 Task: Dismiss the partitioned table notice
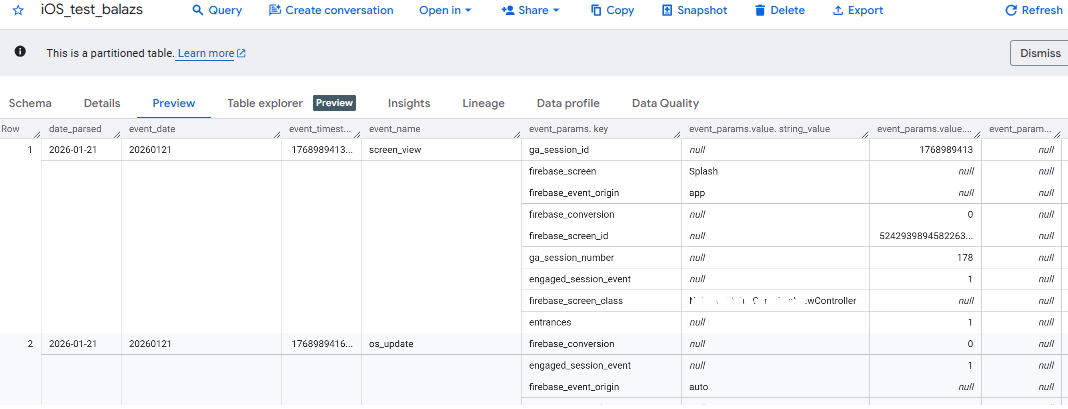1039,53
